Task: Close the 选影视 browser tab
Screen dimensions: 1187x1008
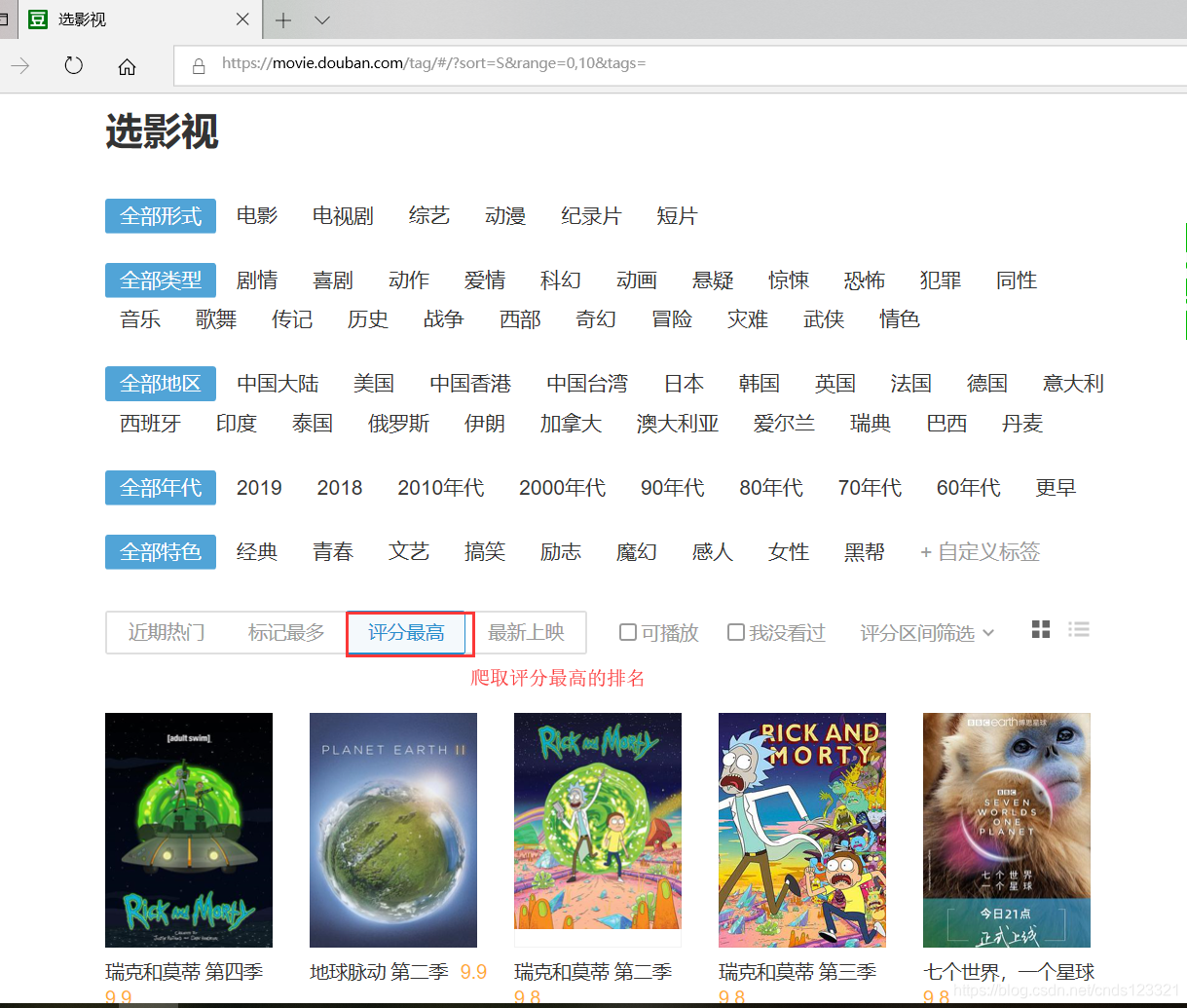Action: click(242, 19)
